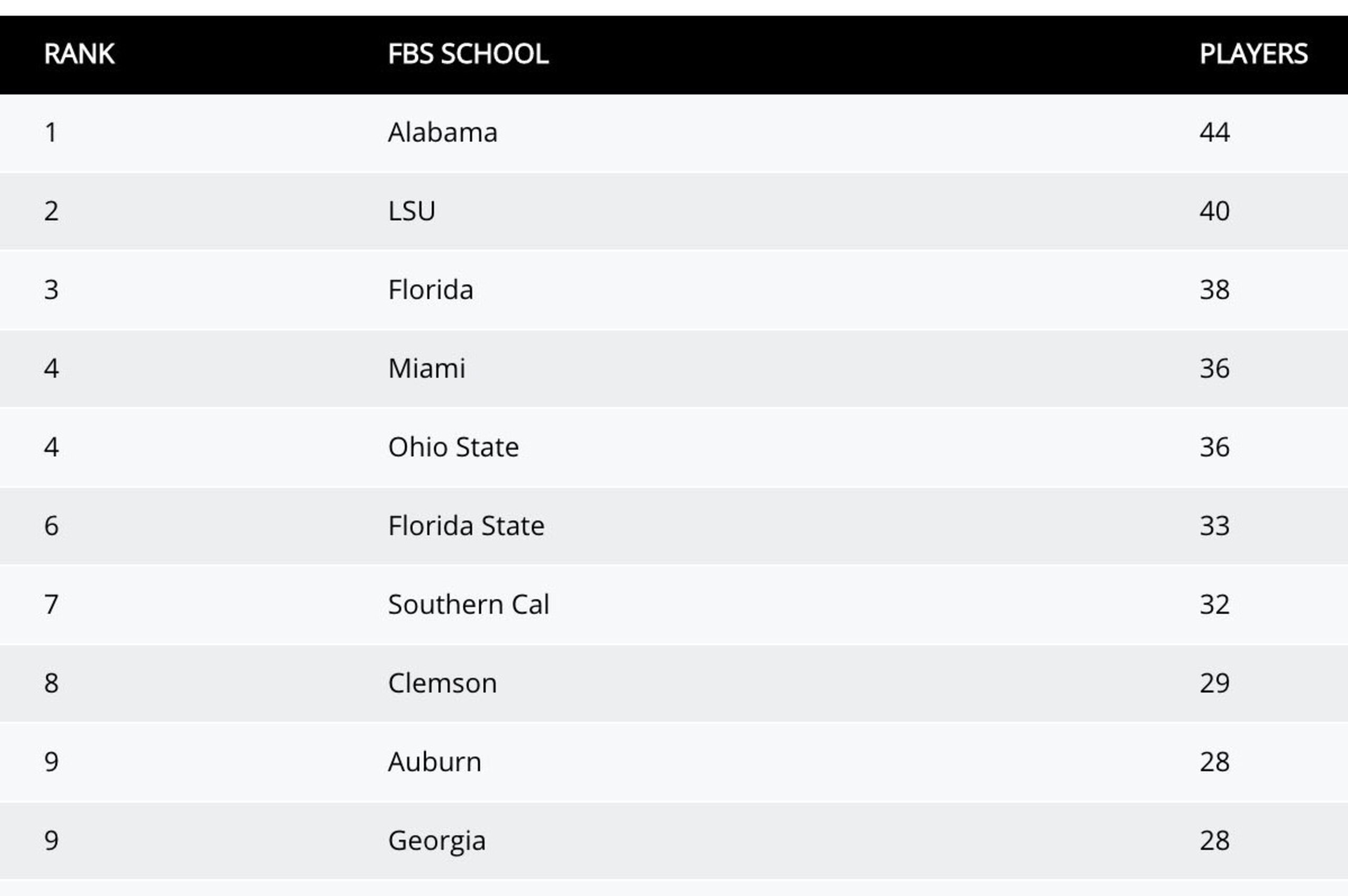Image resolution: width=1348 pixels, height=896 pixels.
Task: Click the PLAYERS column header
Action: [1253, 54]
